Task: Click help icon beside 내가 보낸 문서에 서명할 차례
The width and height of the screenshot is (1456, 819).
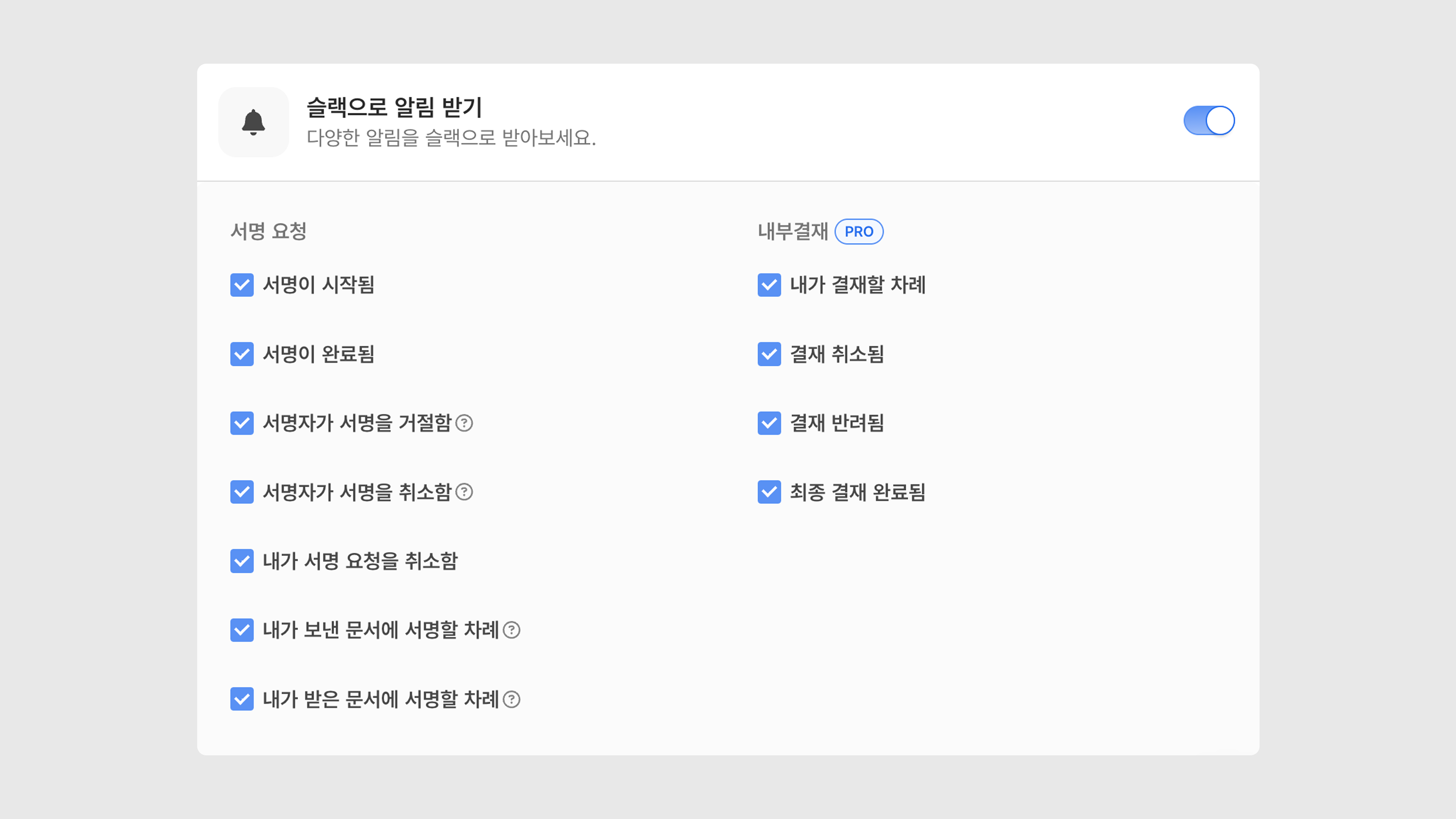Action: pos(511,630)
